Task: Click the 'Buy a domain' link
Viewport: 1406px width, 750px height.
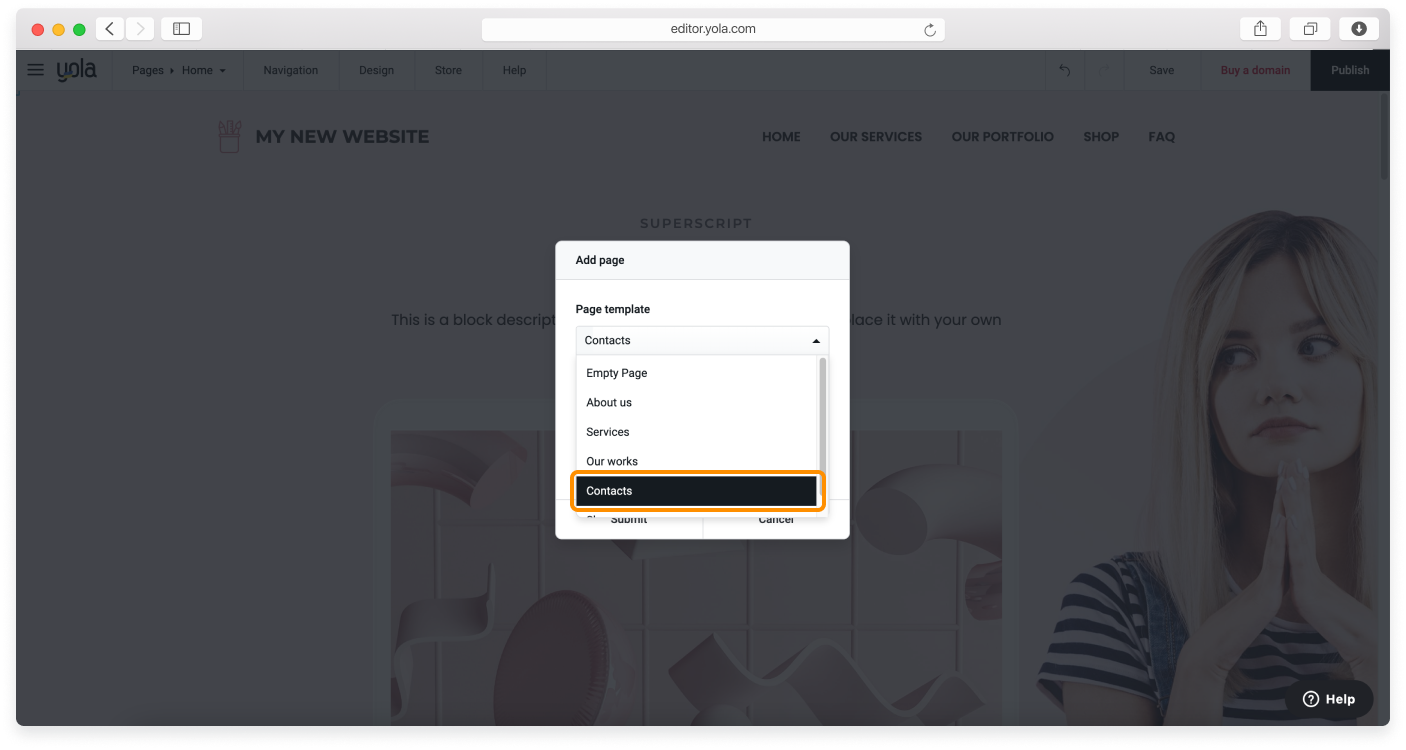Action: 1254,70
